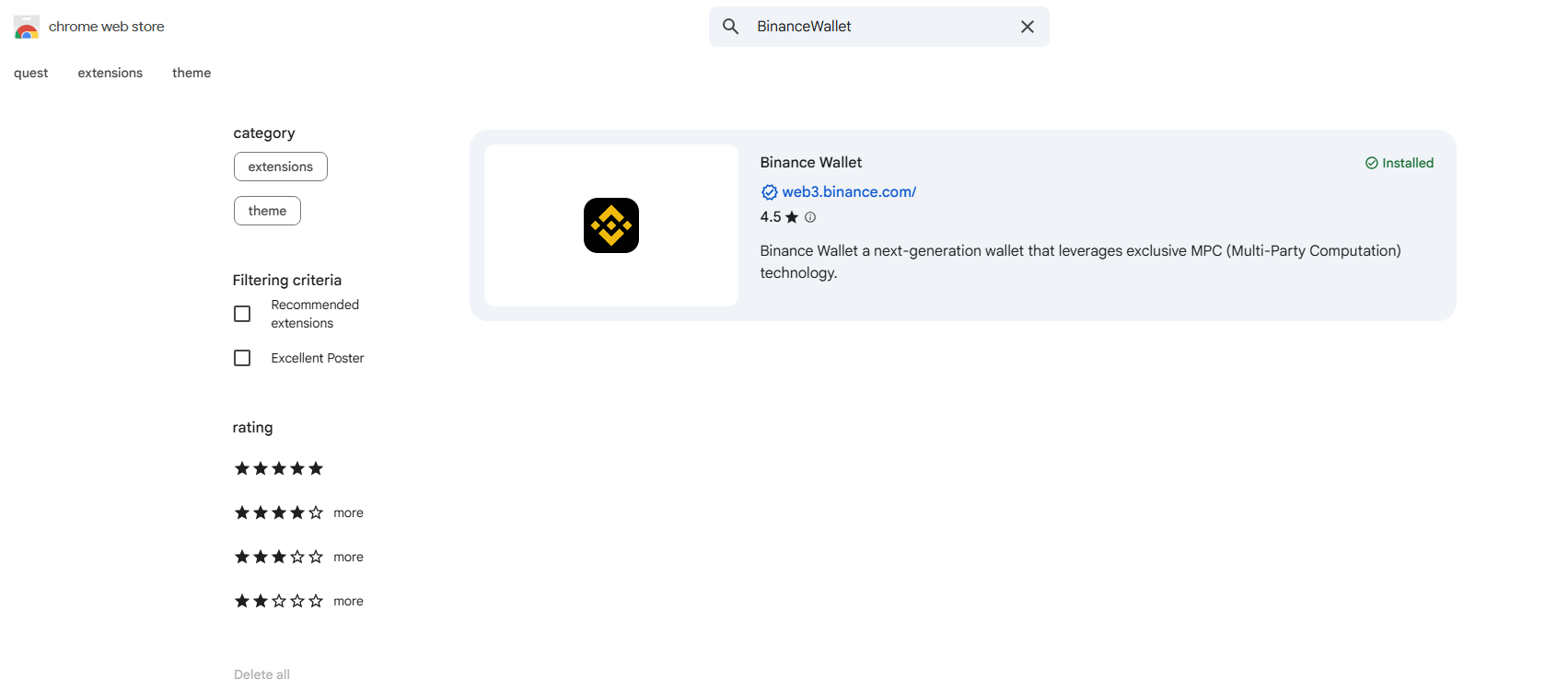Click the magnifier search icon
The height and width of the screenshot is (691, 1568).
[x=730, y=27]
